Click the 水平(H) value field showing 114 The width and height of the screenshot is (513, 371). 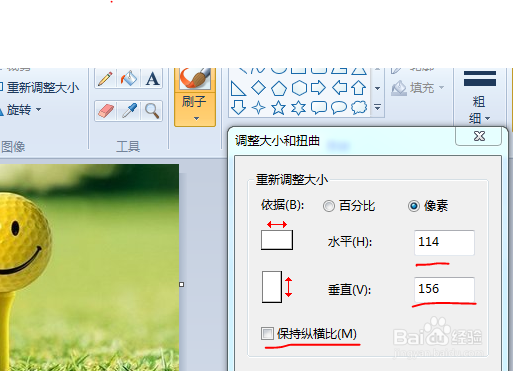pyautogui.click(x=444, y=242)
